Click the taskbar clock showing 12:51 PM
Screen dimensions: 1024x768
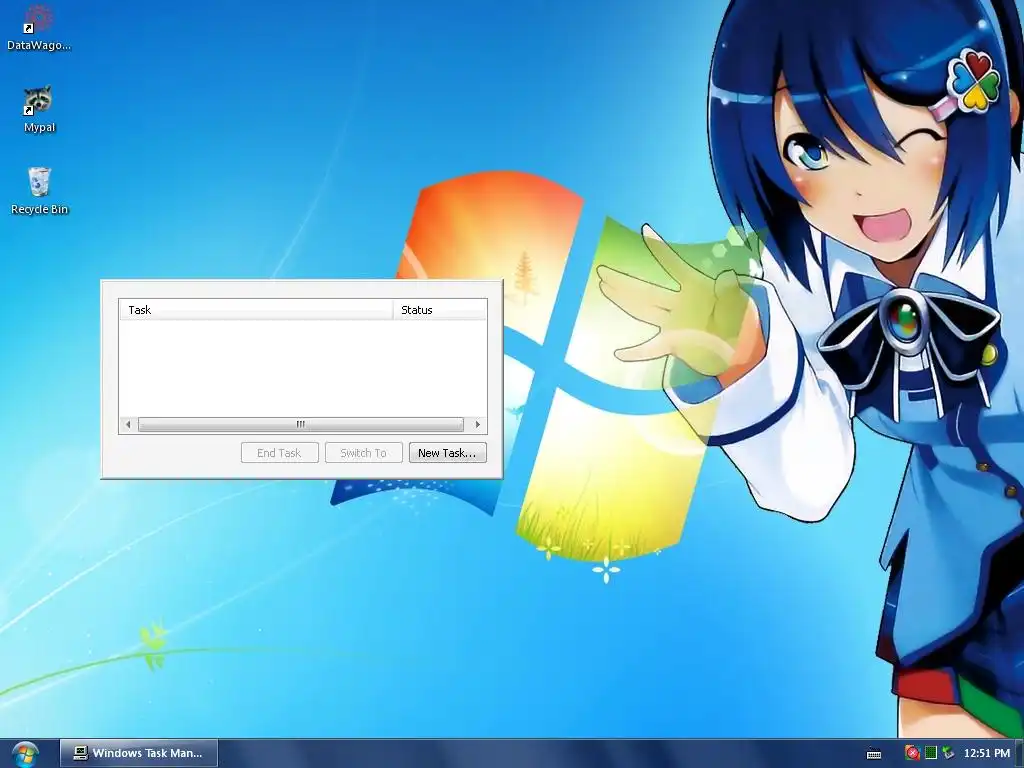pos(986,753)
